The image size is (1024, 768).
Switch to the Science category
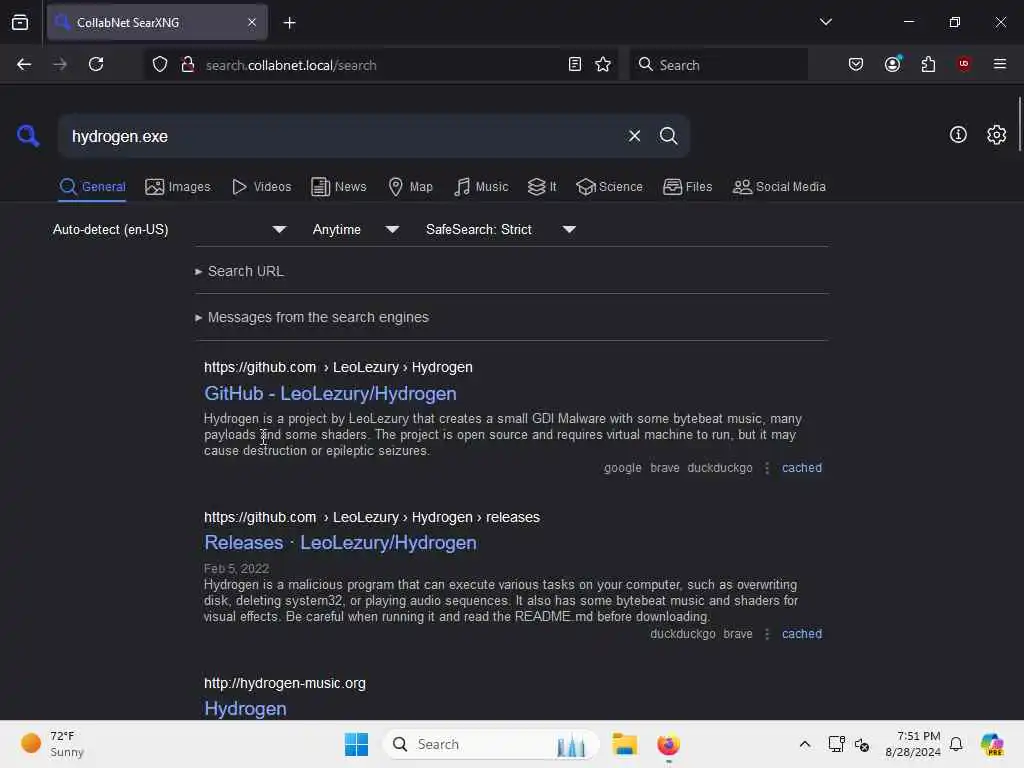click(x=609, y=187)
